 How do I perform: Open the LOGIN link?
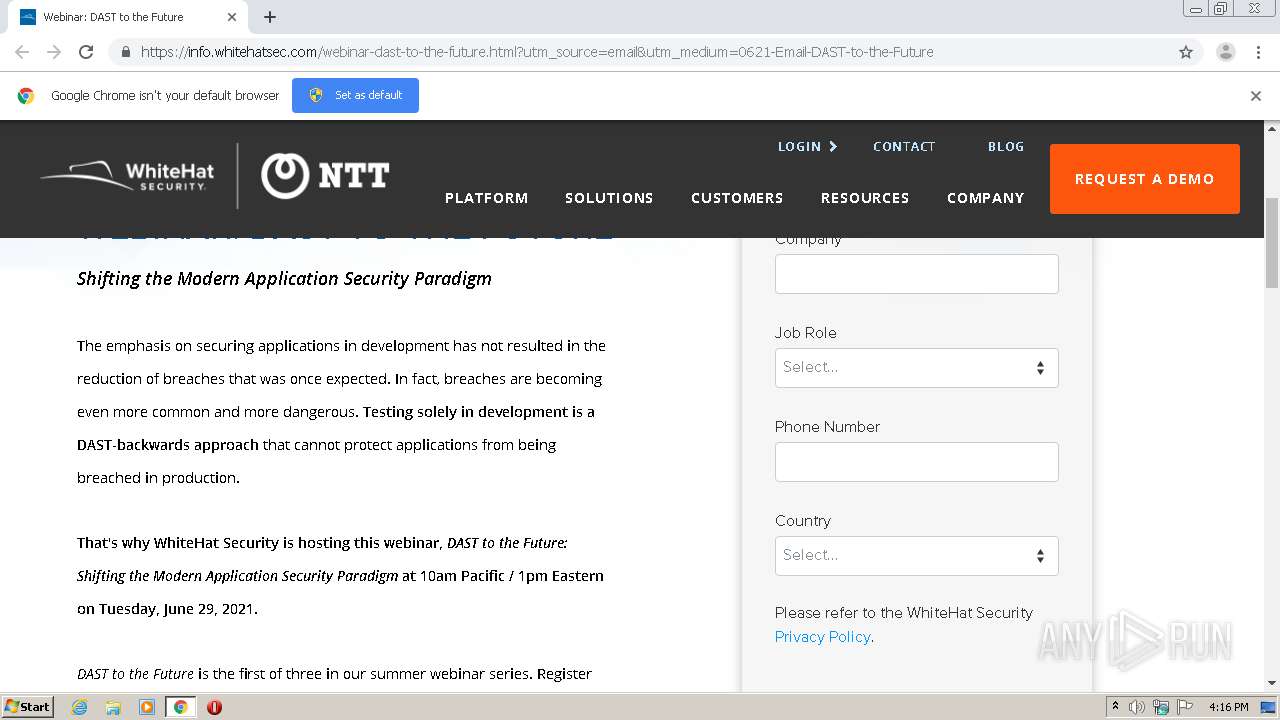click(807, 146)
